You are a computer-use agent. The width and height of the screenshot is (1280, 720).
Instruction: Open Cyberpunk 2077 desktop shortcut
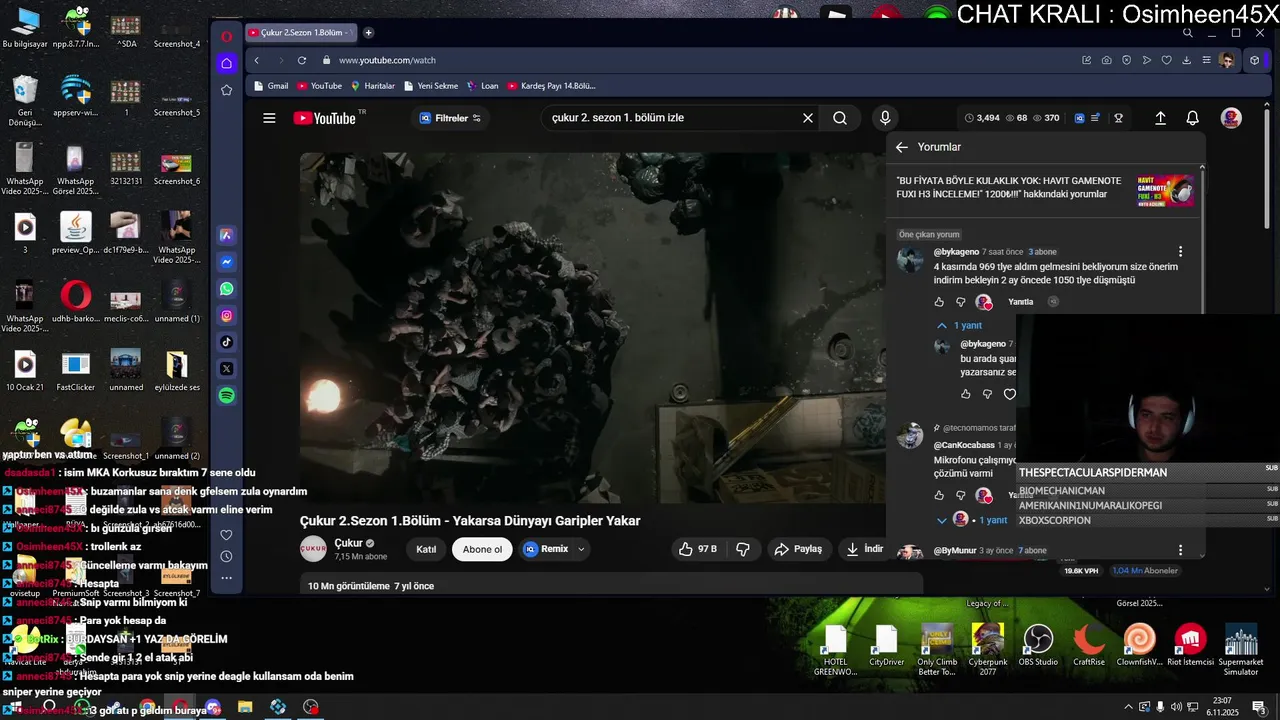coord(988,649)
